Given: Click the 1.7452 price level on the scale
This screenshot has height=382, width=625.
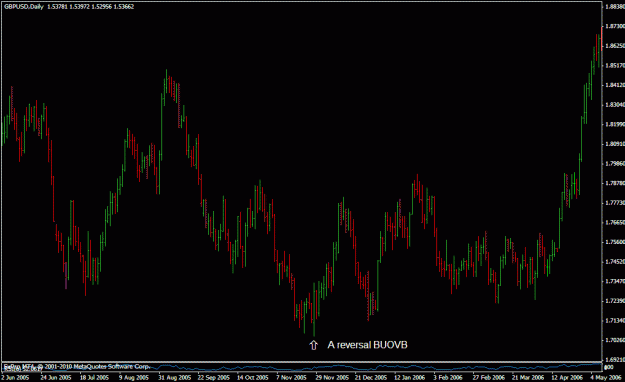Looking at the screenshot, I should 615,262.
